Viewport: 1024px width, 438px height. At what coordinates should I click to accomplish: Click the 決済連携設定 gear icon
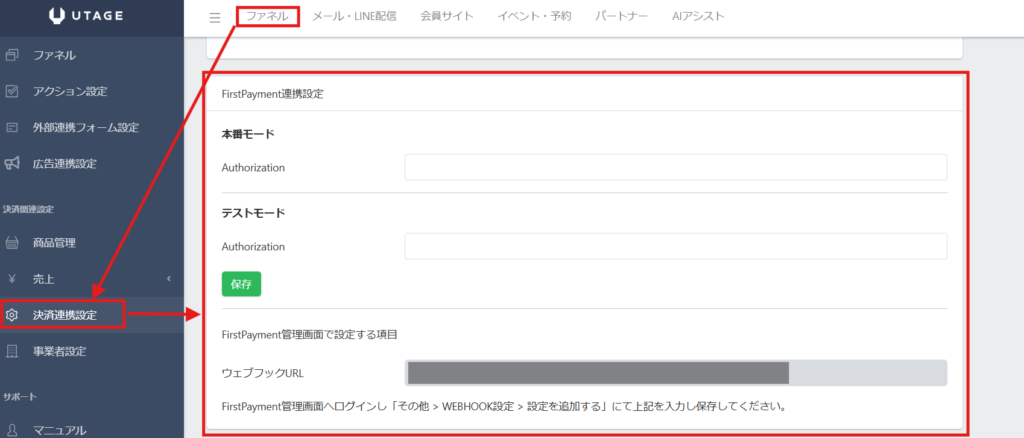12,315
